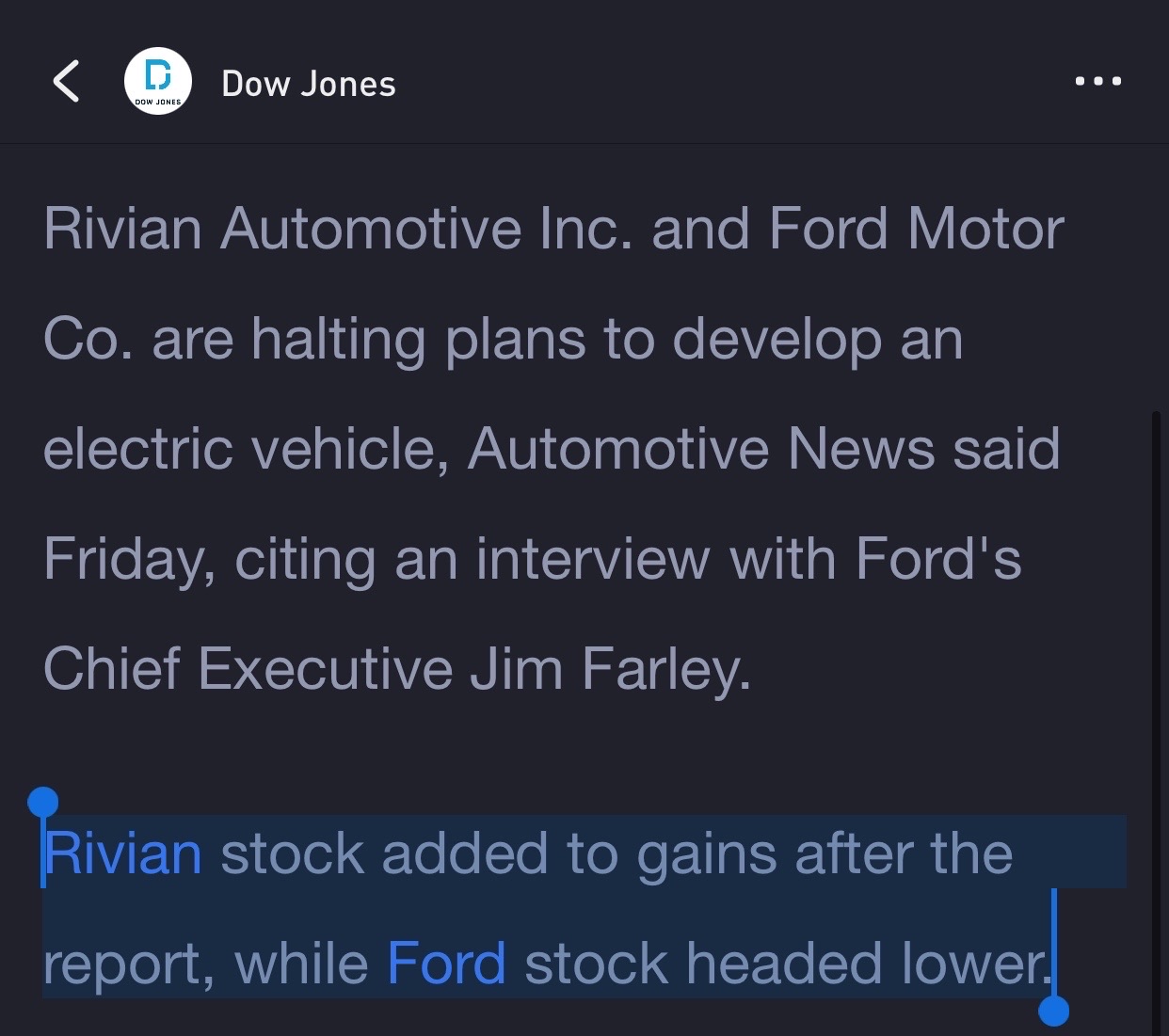
Task: Open the blue Rivian stock link
Action: [x=123, y=853]
